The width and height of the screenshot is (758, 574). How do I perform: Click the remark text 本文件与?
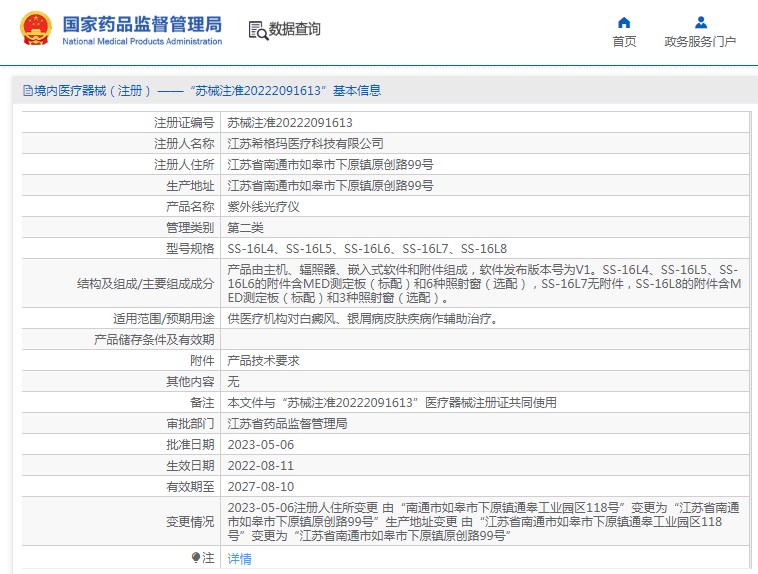[392, 403]
